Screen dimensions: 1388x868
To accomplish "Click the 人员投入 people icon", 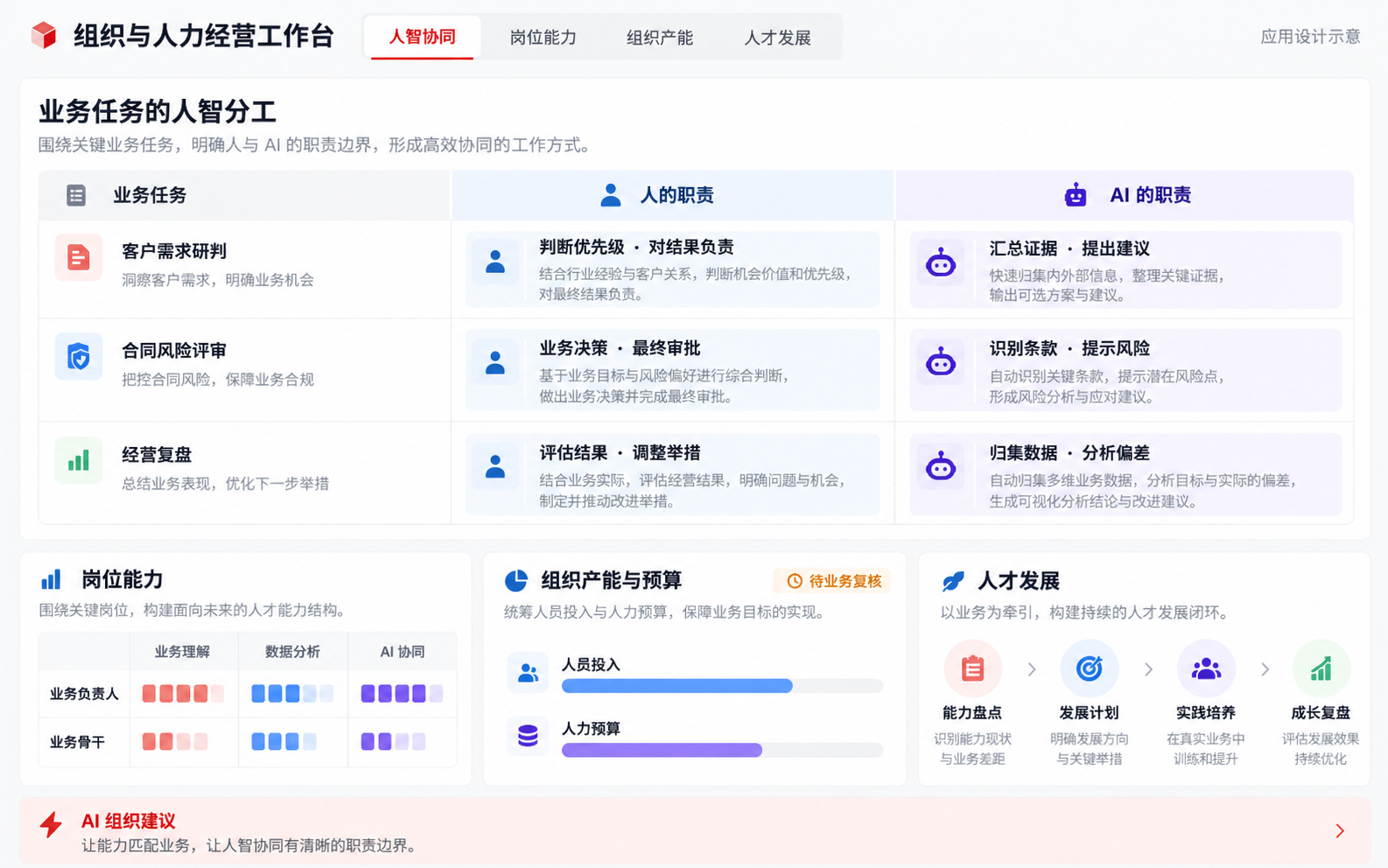I will pos(528,673).
